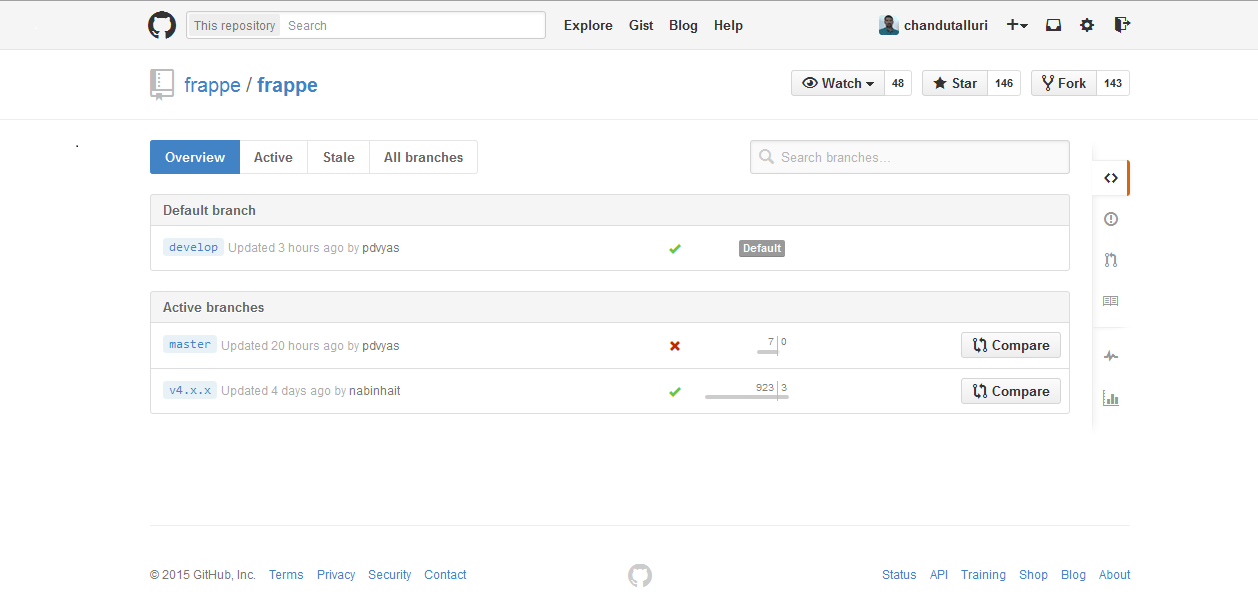Open the master branch
Image resolution: width=1258 pixels, height=610 pixels.
(190, 344)
